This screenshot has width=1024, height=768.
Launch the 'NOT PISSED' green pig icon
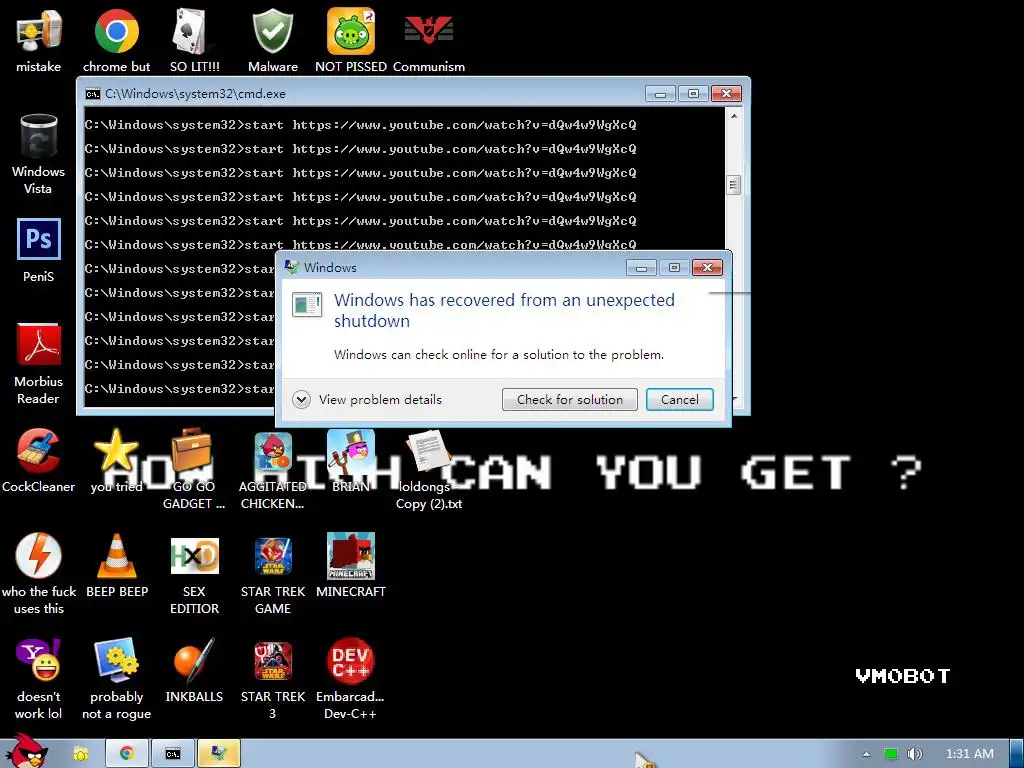coord(351,40)
